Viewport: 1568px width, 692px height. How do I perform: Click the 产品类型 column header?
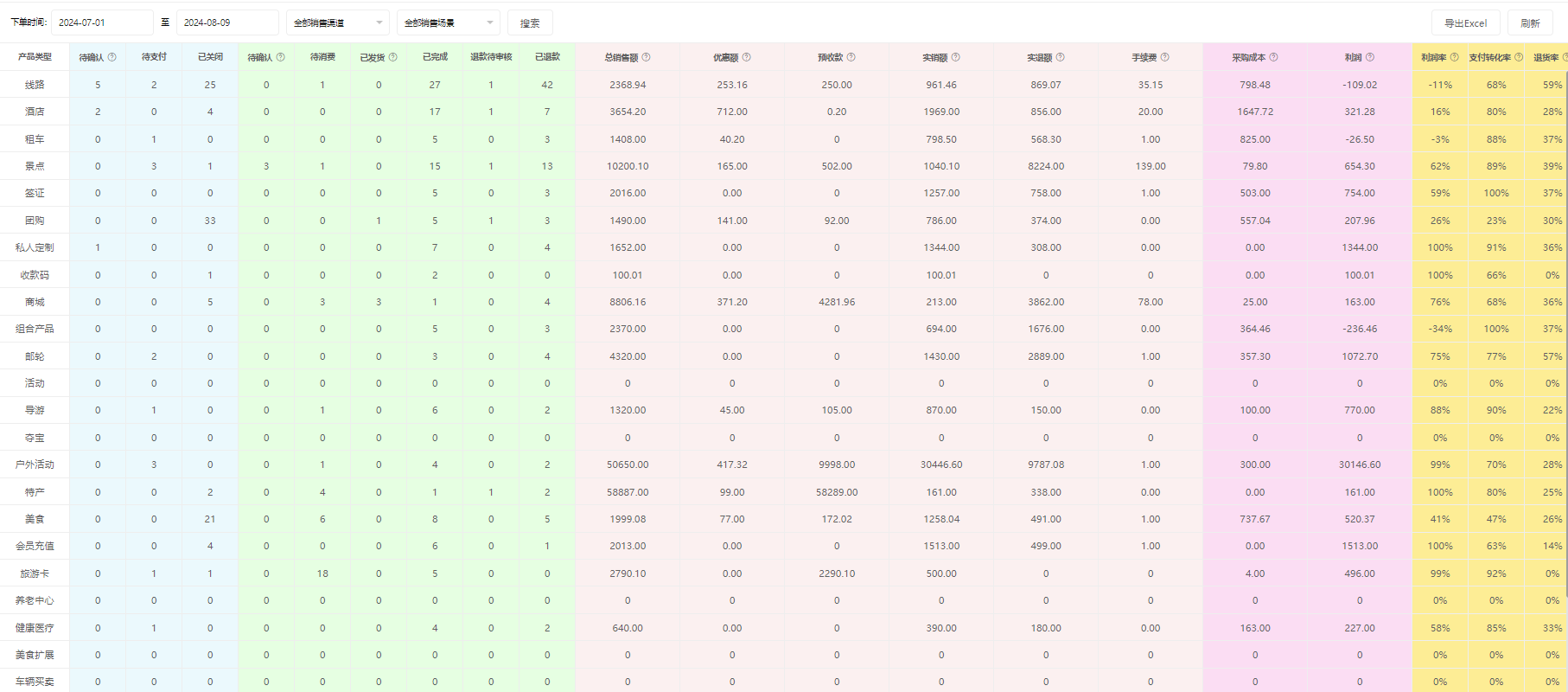point(35,57)
